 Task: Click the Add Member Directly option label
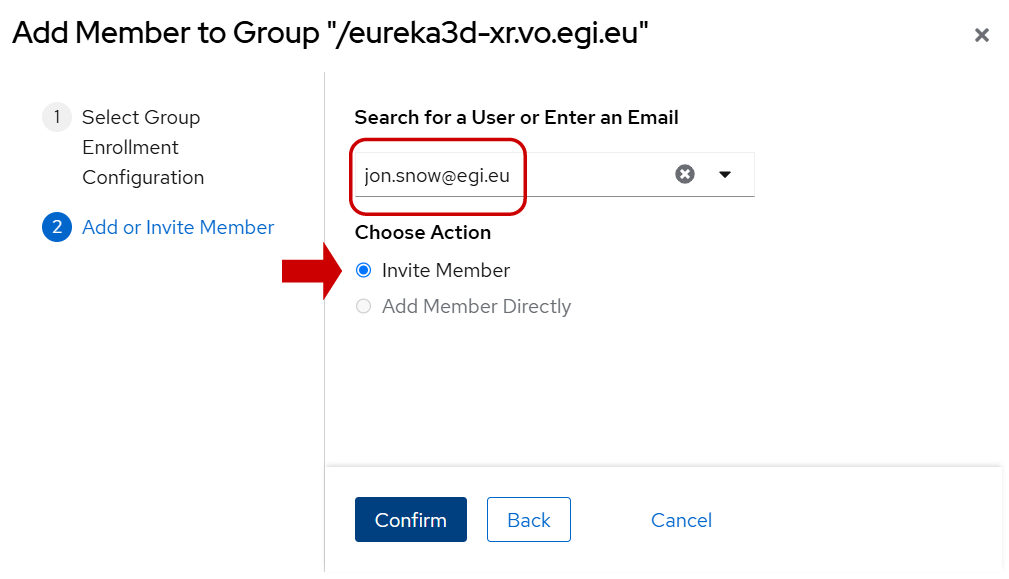[476, 306]
